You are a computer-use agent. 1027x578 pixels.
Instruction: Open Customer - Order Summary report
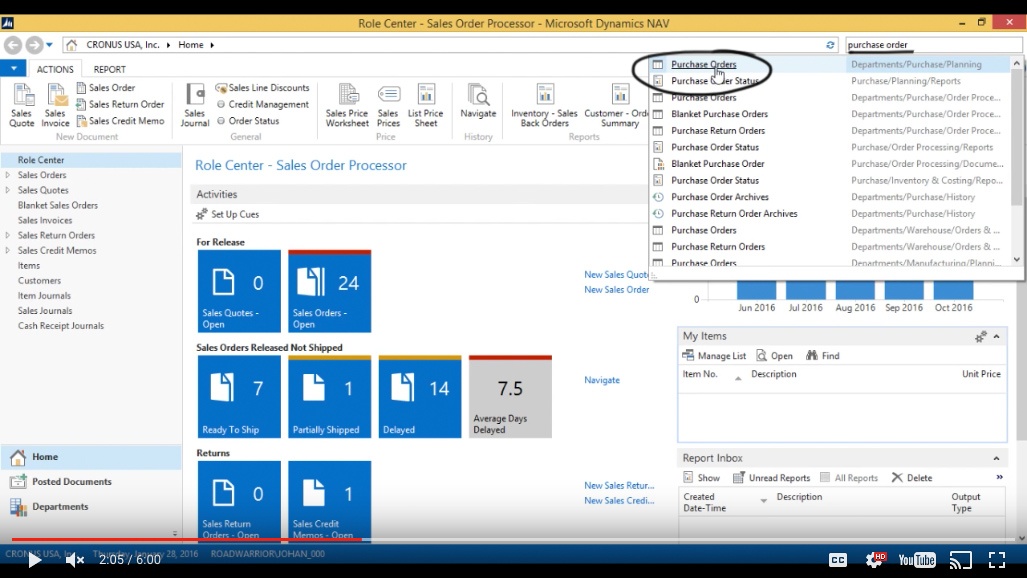click(x=616, y=105)
